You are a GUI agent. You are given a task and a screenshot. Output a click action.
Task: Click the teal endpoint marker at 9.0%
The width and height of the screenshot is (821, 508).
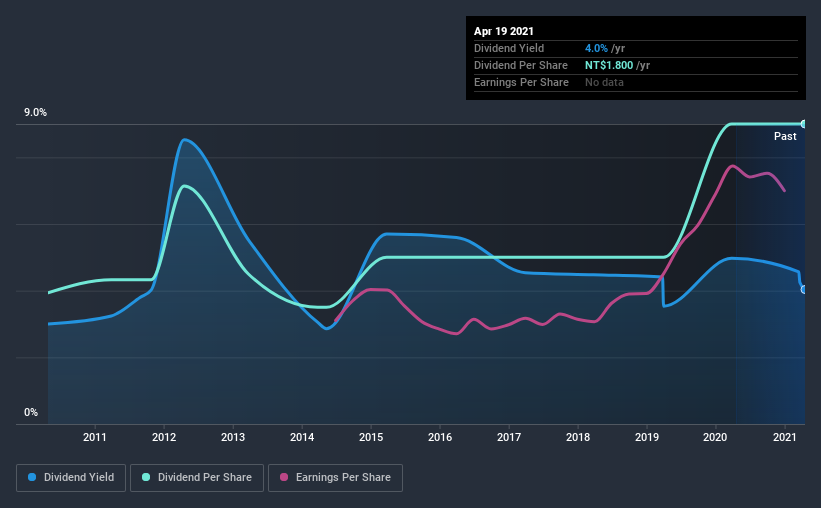[x=803, y=124]
